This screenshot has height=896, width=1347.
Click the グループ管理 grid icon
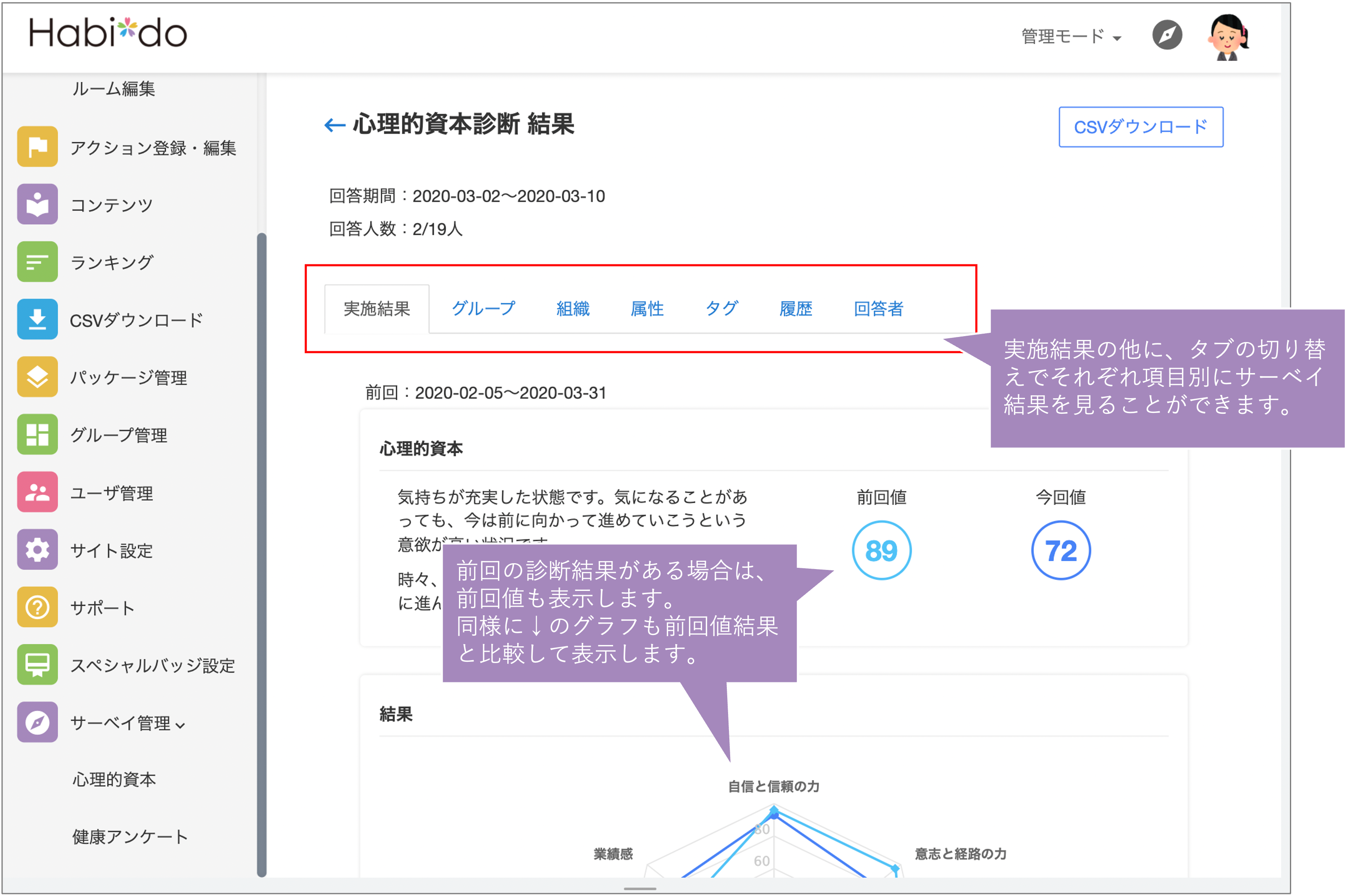pyautogui.click(x=37, y=434)
